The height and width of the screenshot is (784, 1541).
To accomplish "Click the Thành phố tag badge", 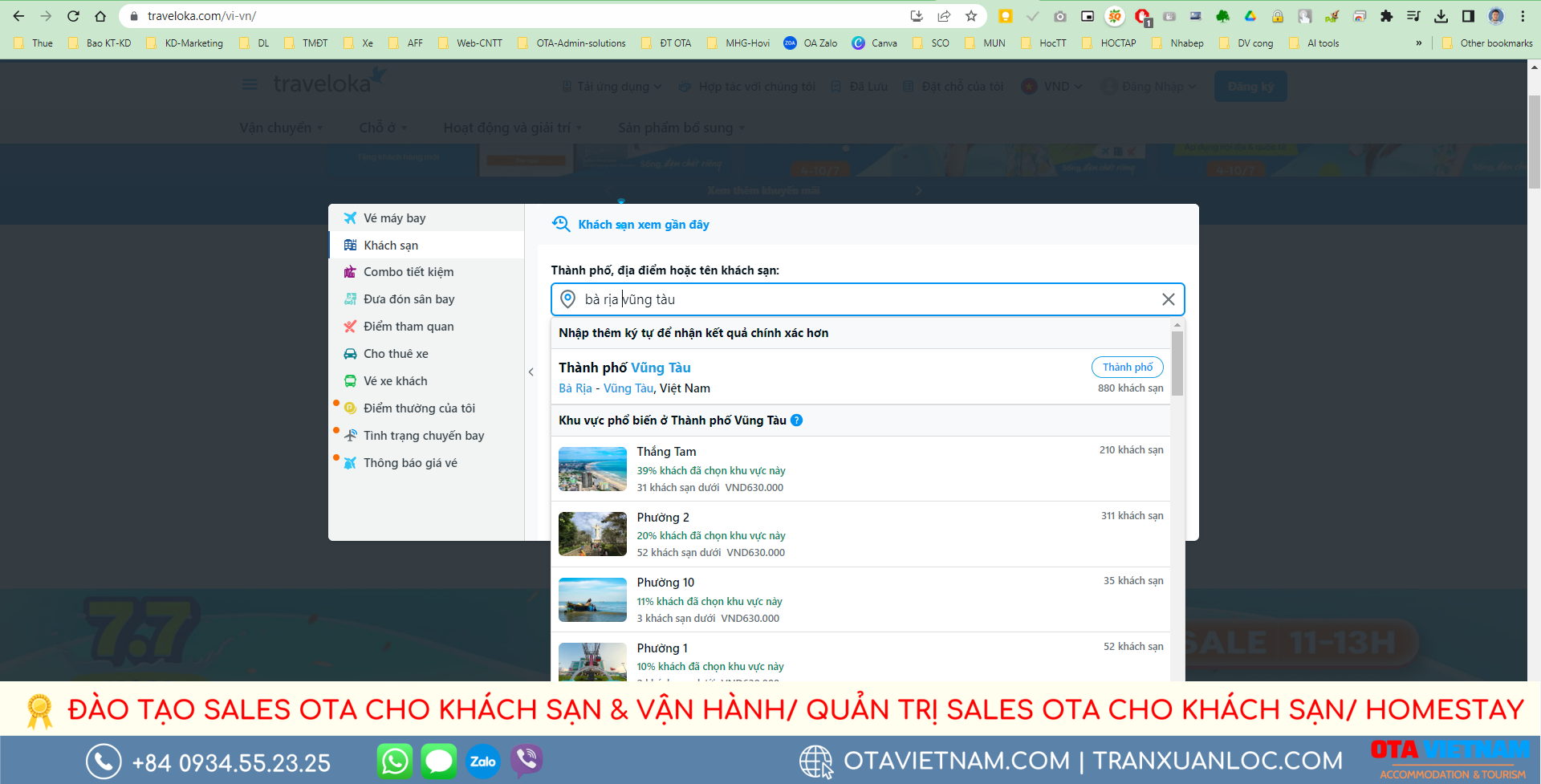I will pos(1127,367).
